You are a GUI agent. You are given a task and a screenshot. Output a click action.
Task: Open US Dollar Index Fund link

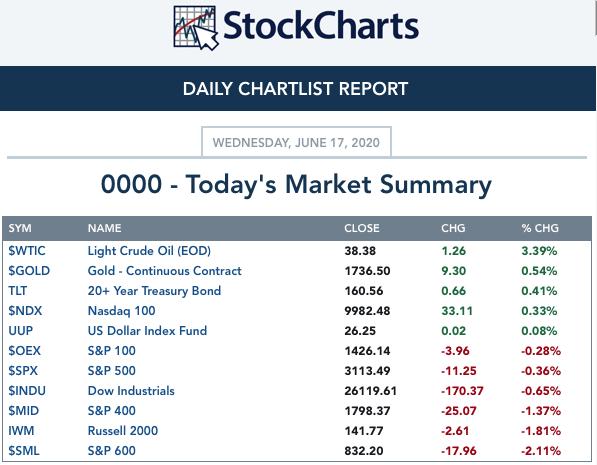147,331
